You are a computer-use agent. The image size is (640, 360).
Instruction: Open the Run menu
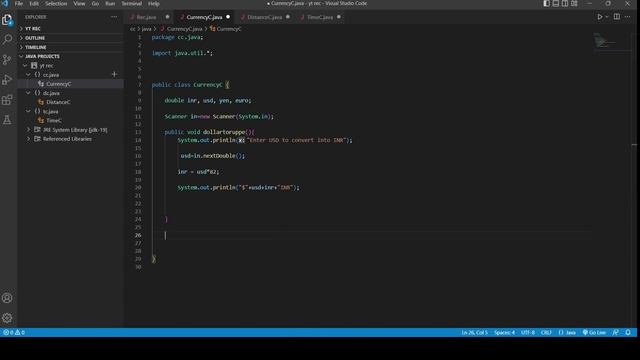[110, 3]
